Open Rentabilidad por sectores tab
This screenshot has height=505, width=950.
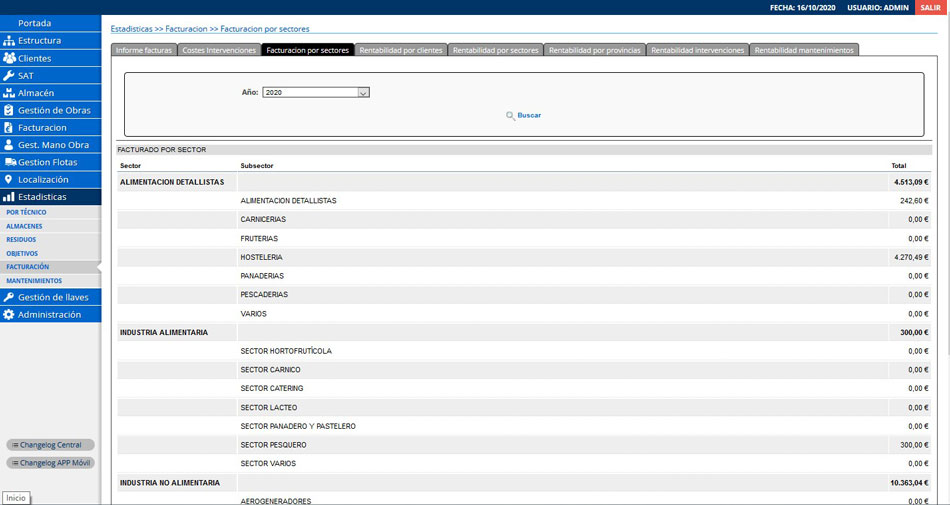click(x=496, y=50)
